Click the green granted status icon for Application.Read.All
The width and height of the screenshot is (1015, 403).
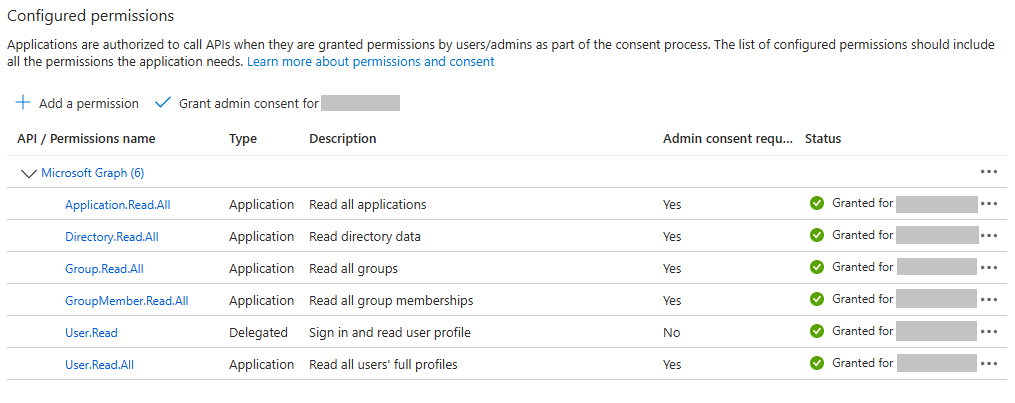(817, 204)
